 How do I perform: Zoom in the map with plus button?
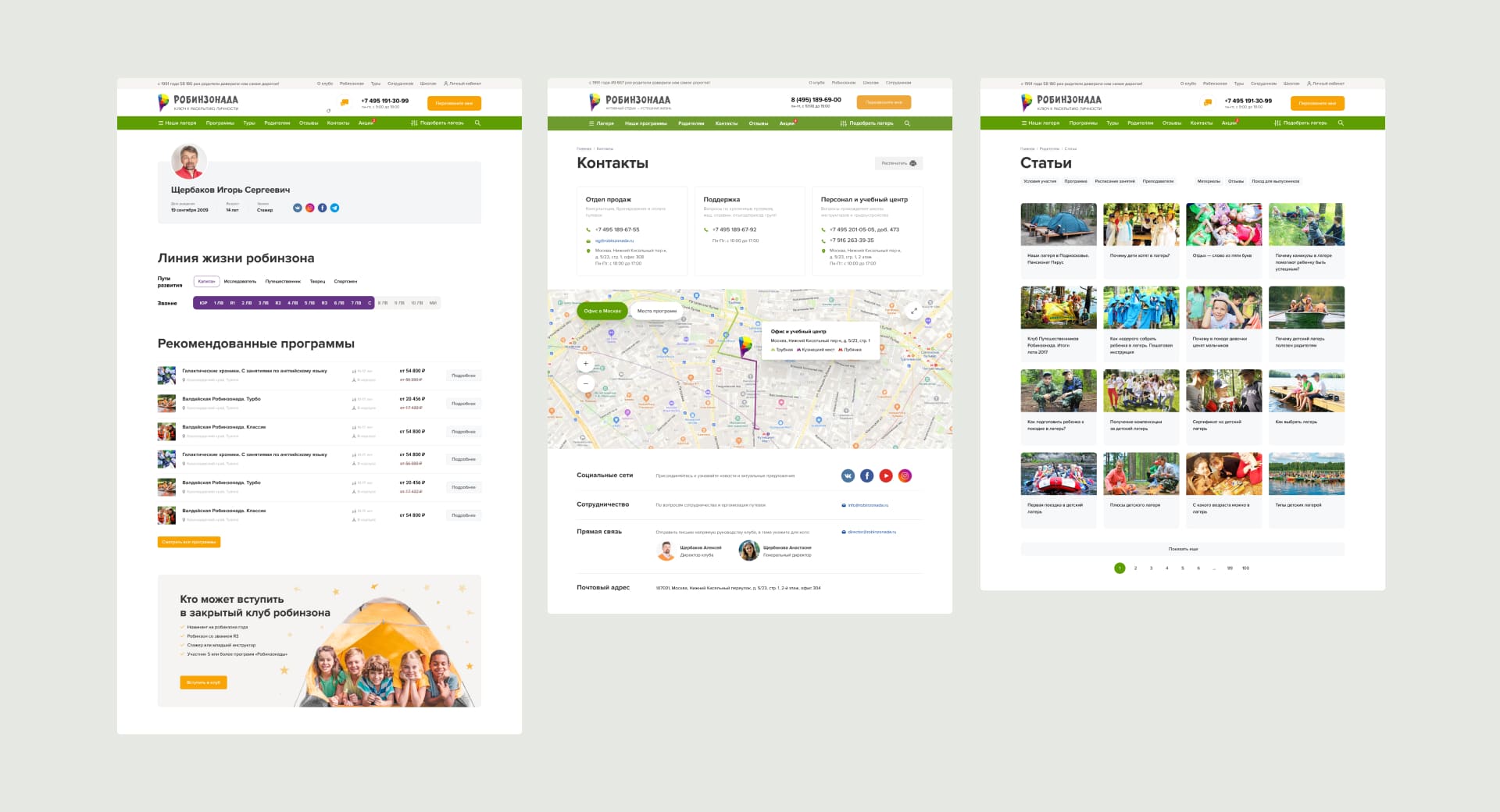click(x=586, y=363)
